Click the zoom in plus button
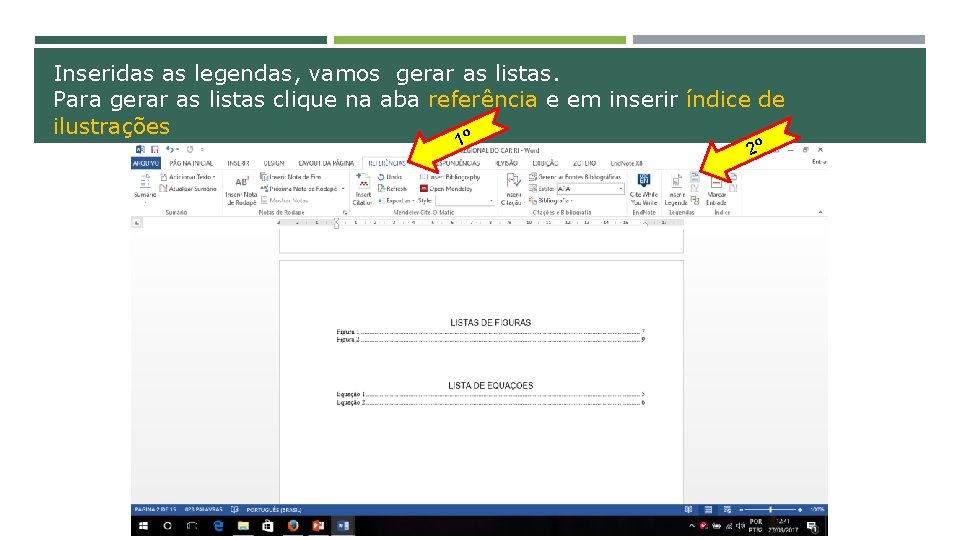The height and width of the screenshot is (540, 960). (800, 509)
